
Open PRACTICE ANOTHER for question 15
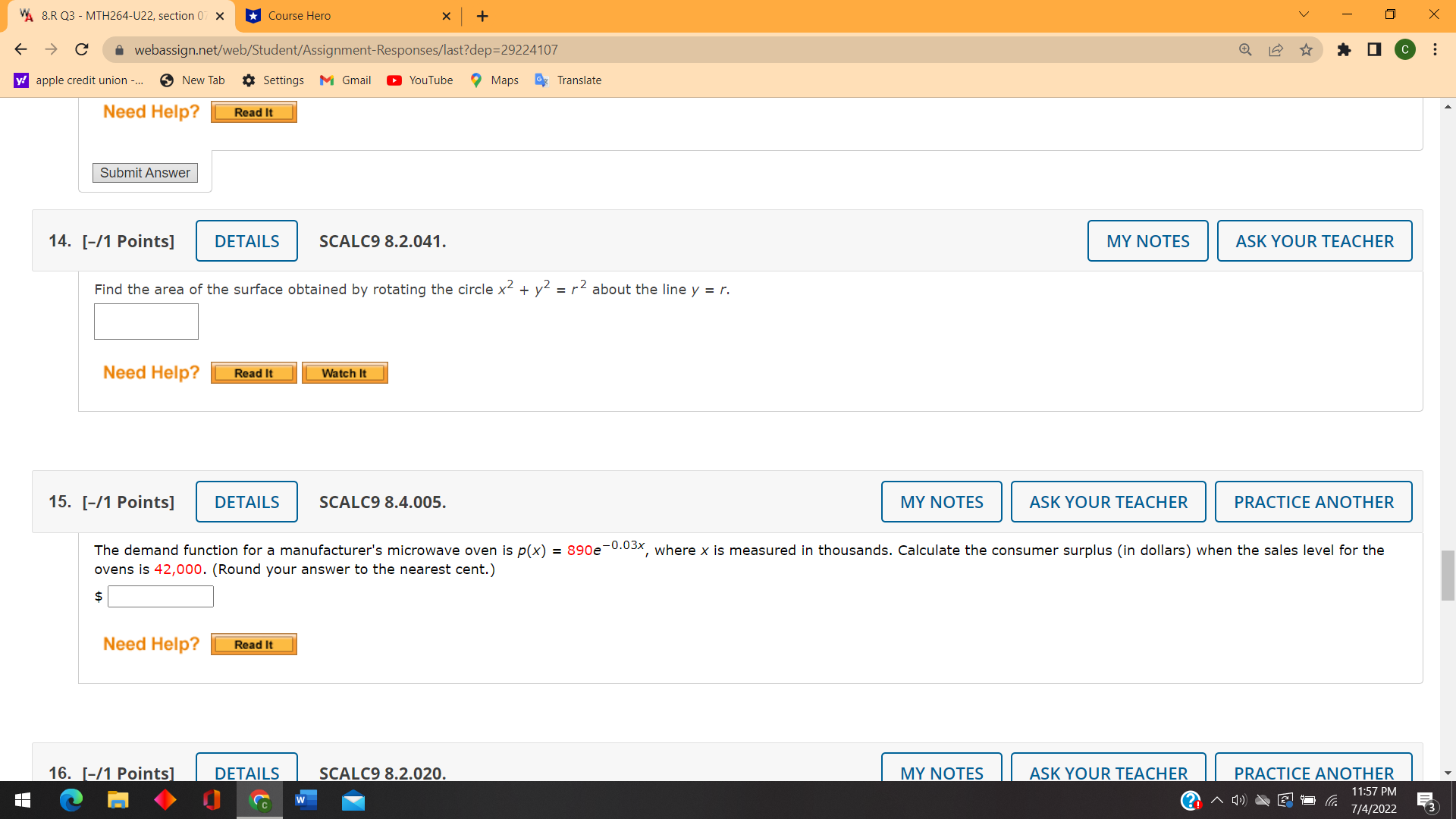[1313, 502]
